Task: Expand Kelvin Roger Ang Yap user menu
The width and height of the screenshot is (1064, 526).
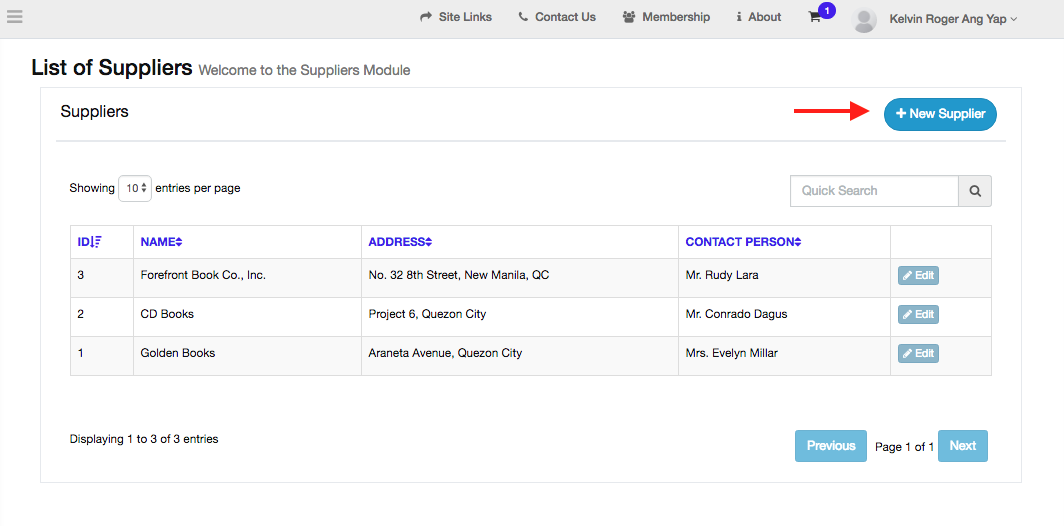Action: pos(952,19)
